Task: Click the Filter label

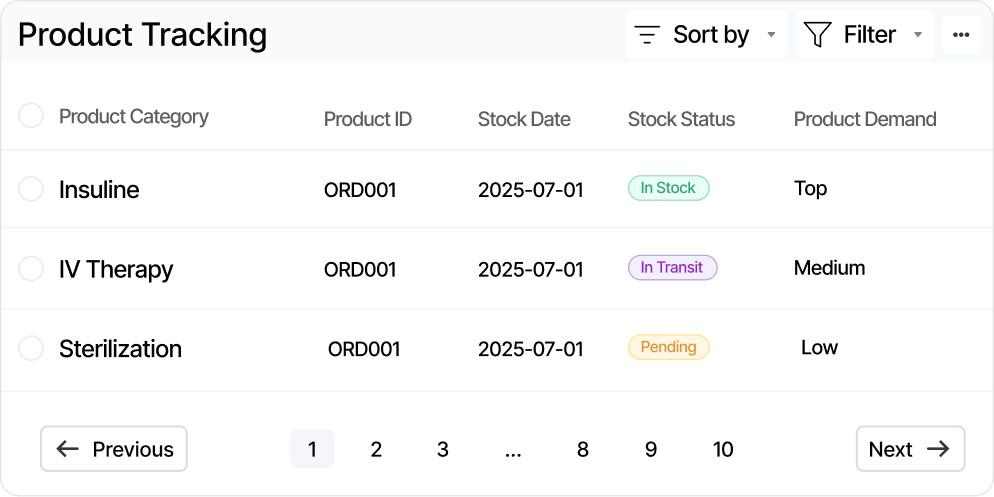Action: pyautogui.click(x=870, y=34)
